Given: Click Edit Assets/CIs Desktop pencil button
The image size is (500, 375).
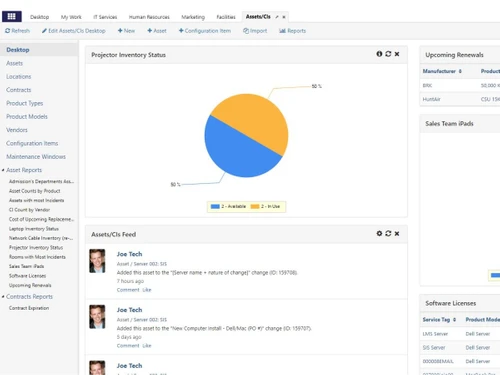Looking at the screenshot, I should pyautogui.click(x=74, y=31).
